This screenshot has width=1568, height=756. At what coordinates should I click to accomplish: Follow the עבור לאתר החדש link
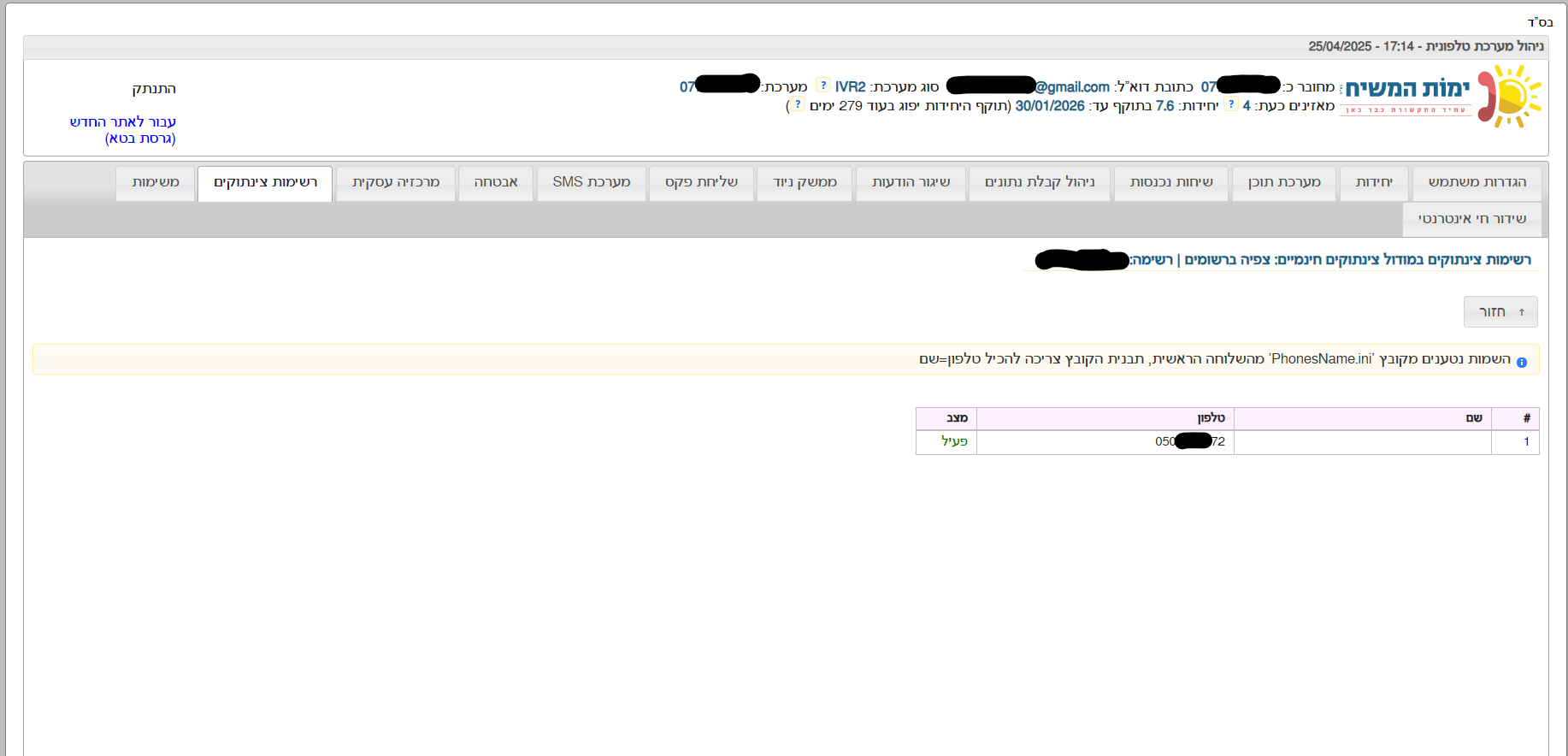tap(123, 122)
